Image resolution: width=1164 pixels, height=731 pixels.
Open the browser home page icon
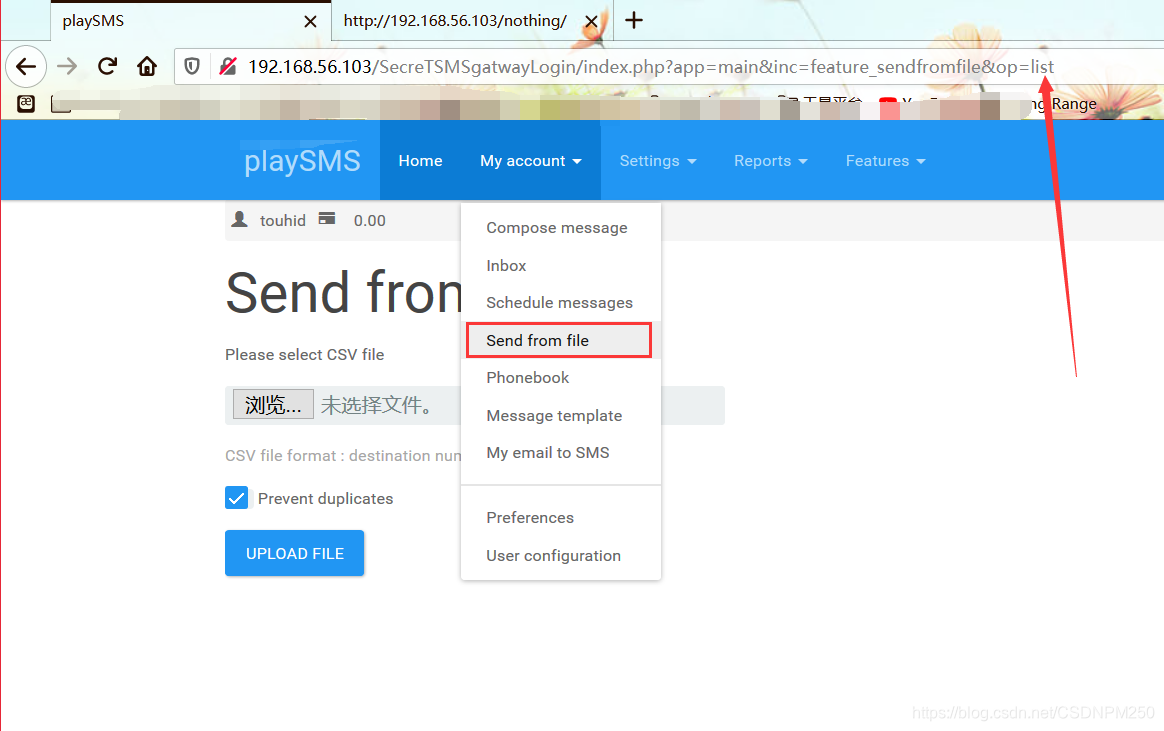point(147,67)
